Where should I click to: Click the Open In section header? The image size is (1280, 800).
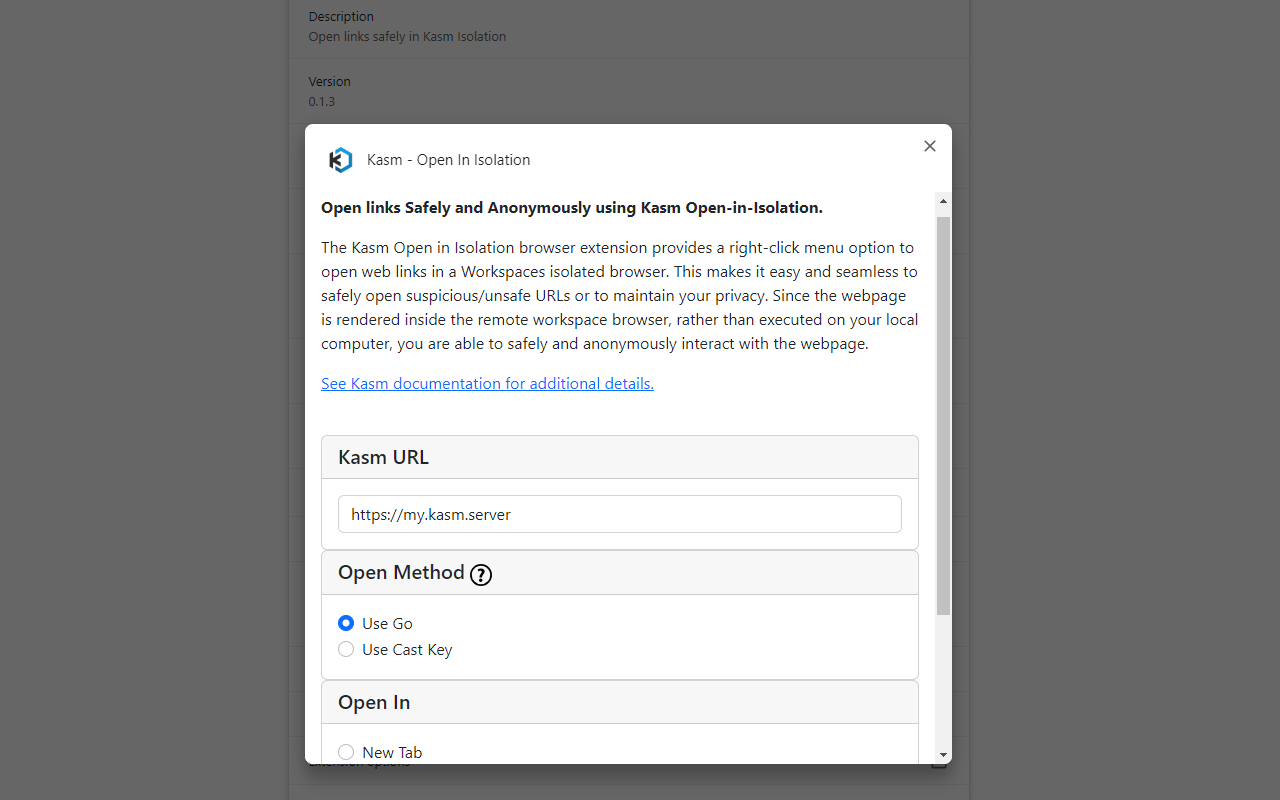(374, 702)
